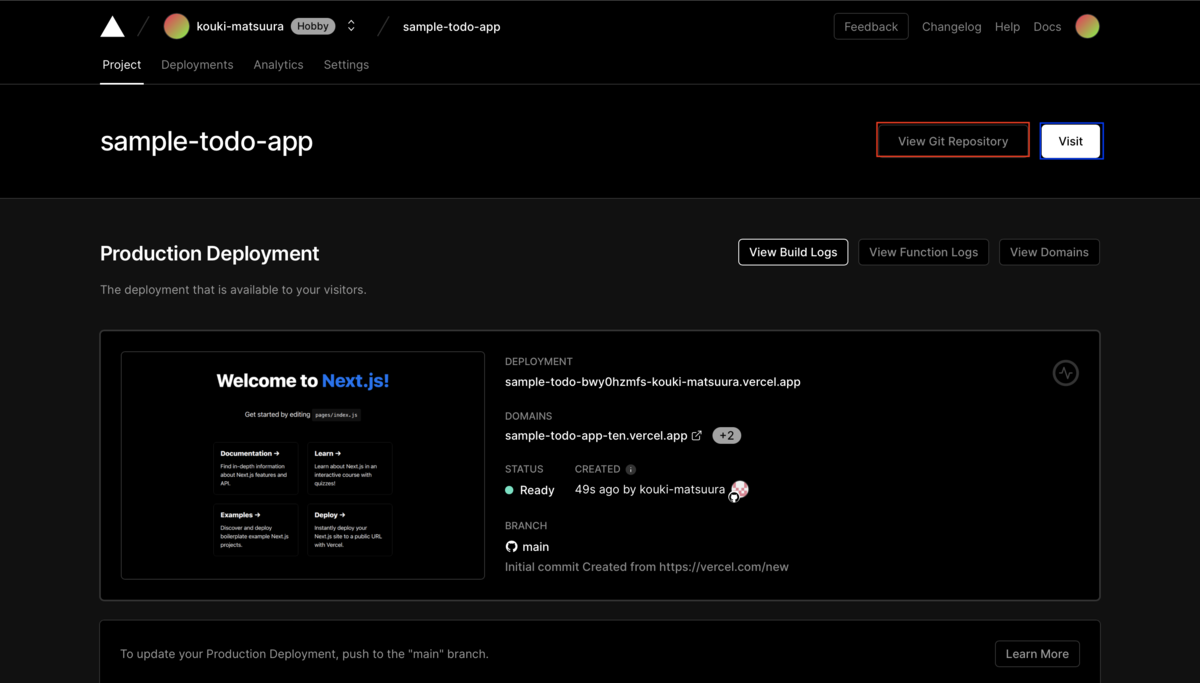
Task: Click the kouki-matsuura team avatar
Action: tap(176, 27)
